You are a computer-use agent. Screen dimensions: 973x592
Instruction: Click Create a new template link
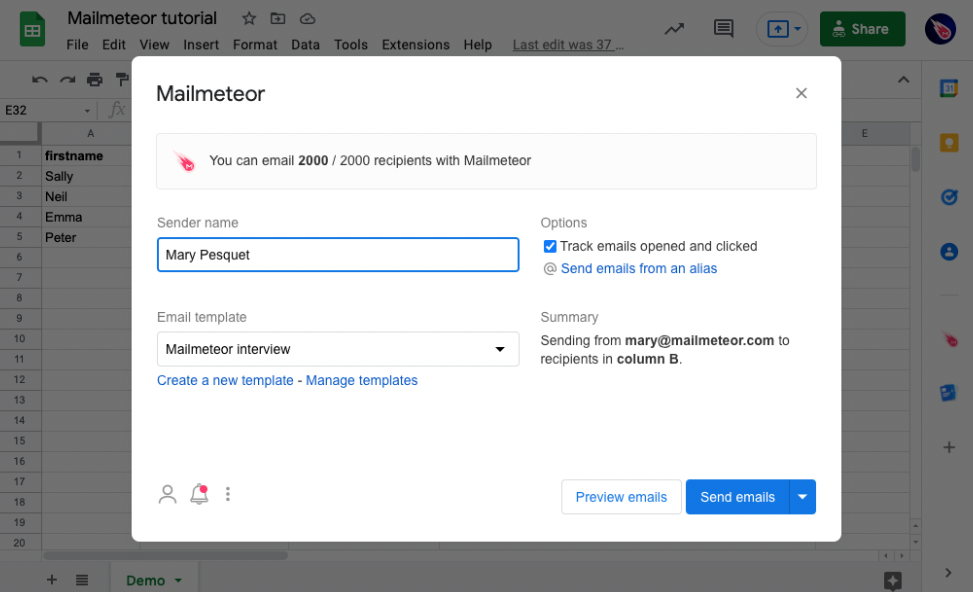point(225,380)
